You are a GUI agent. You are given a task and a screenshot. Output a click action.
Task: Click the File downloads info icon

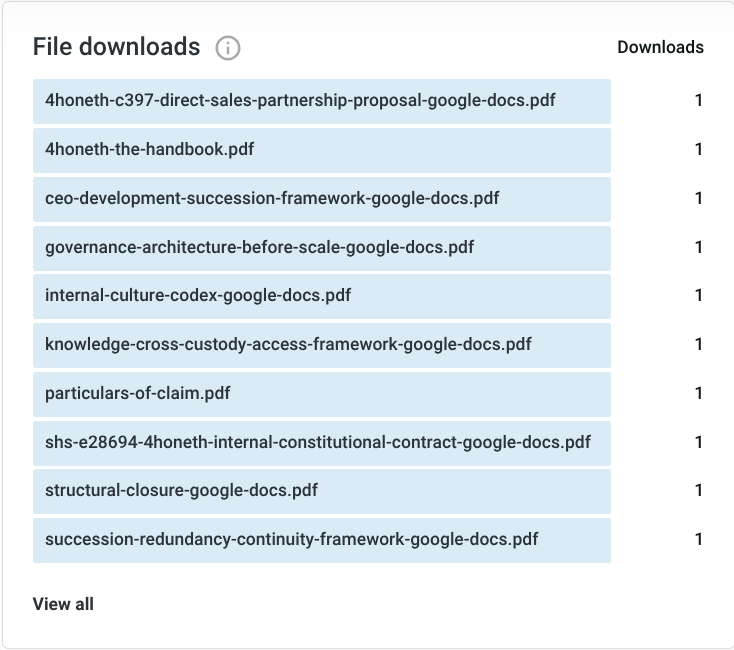coord(228,47)
